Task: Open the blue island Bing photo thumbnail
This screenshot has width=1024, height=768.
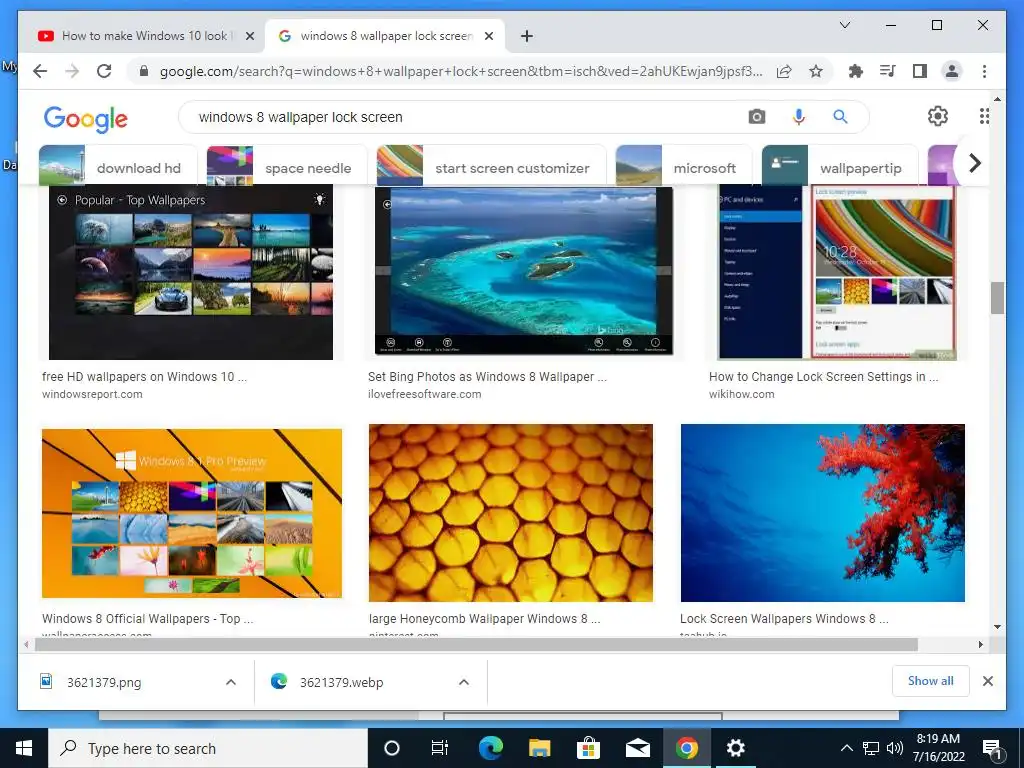Action: [523, 270]
